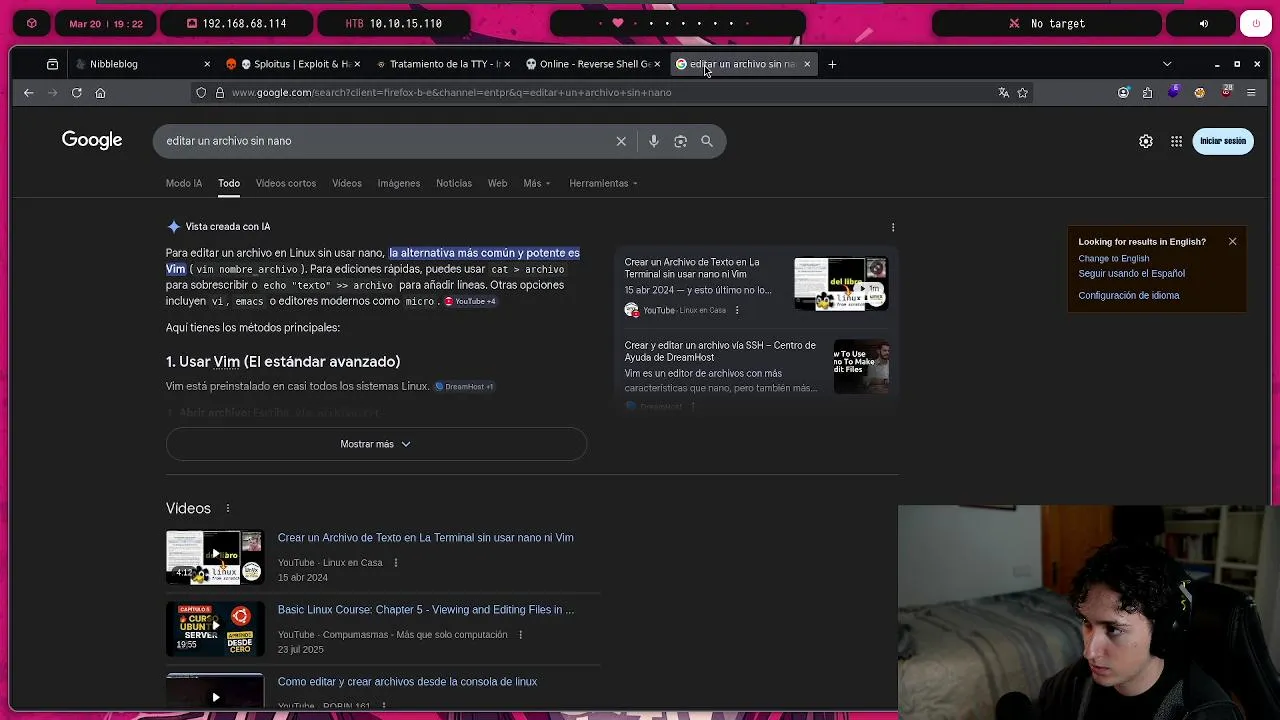
Task: Open Configuración de idioma link
Action: tap(1128, 295)
